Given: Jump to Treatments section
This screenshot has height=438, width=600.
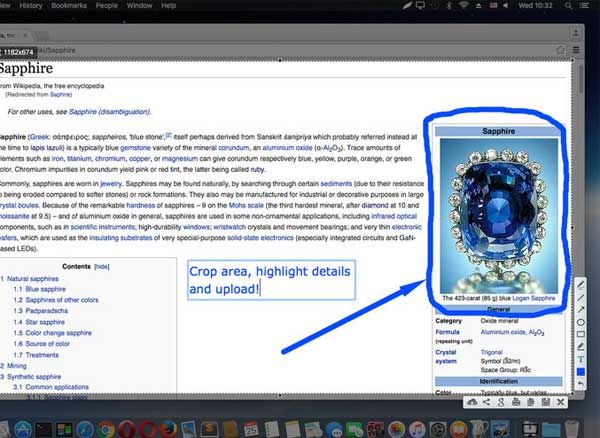Looking at the screenshot, I should (42, 355).
